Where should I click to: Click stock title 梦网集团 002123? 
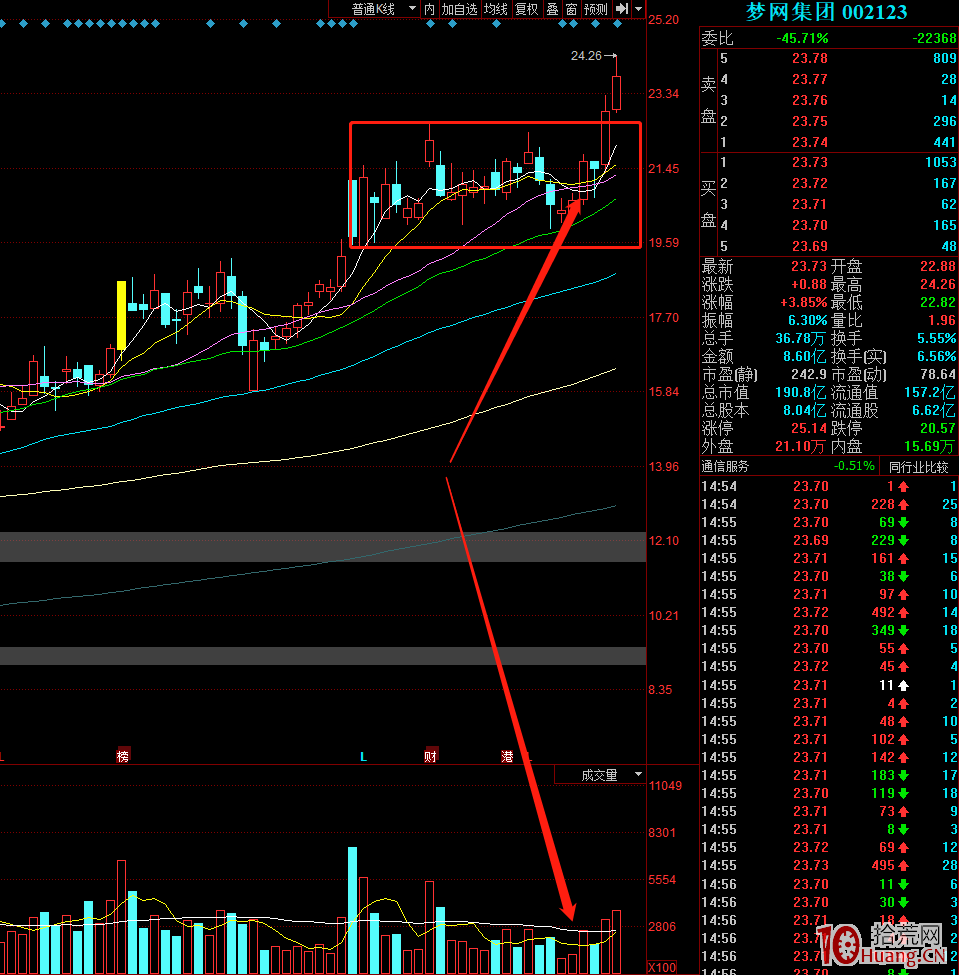click(826, 11)
